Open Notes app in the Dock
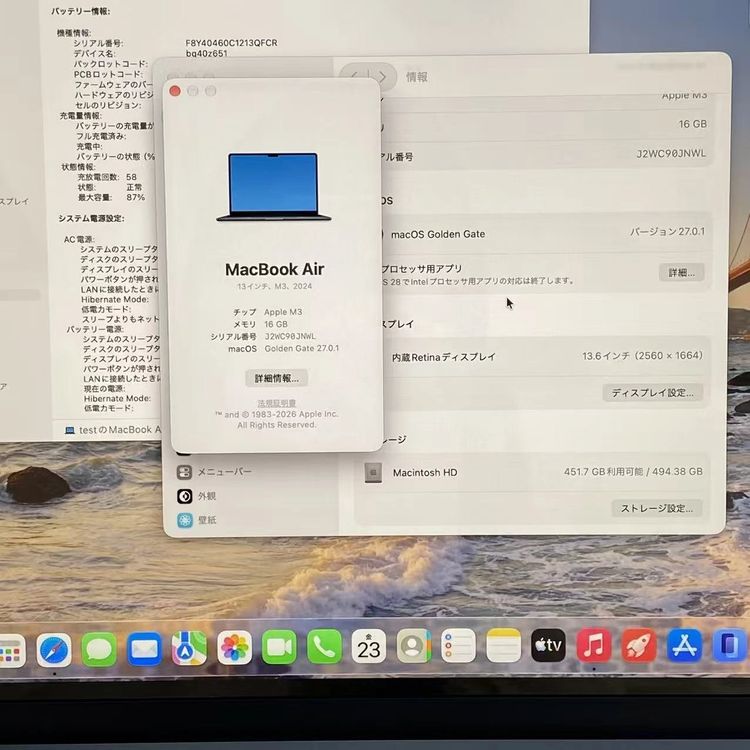 pos(503,646)
